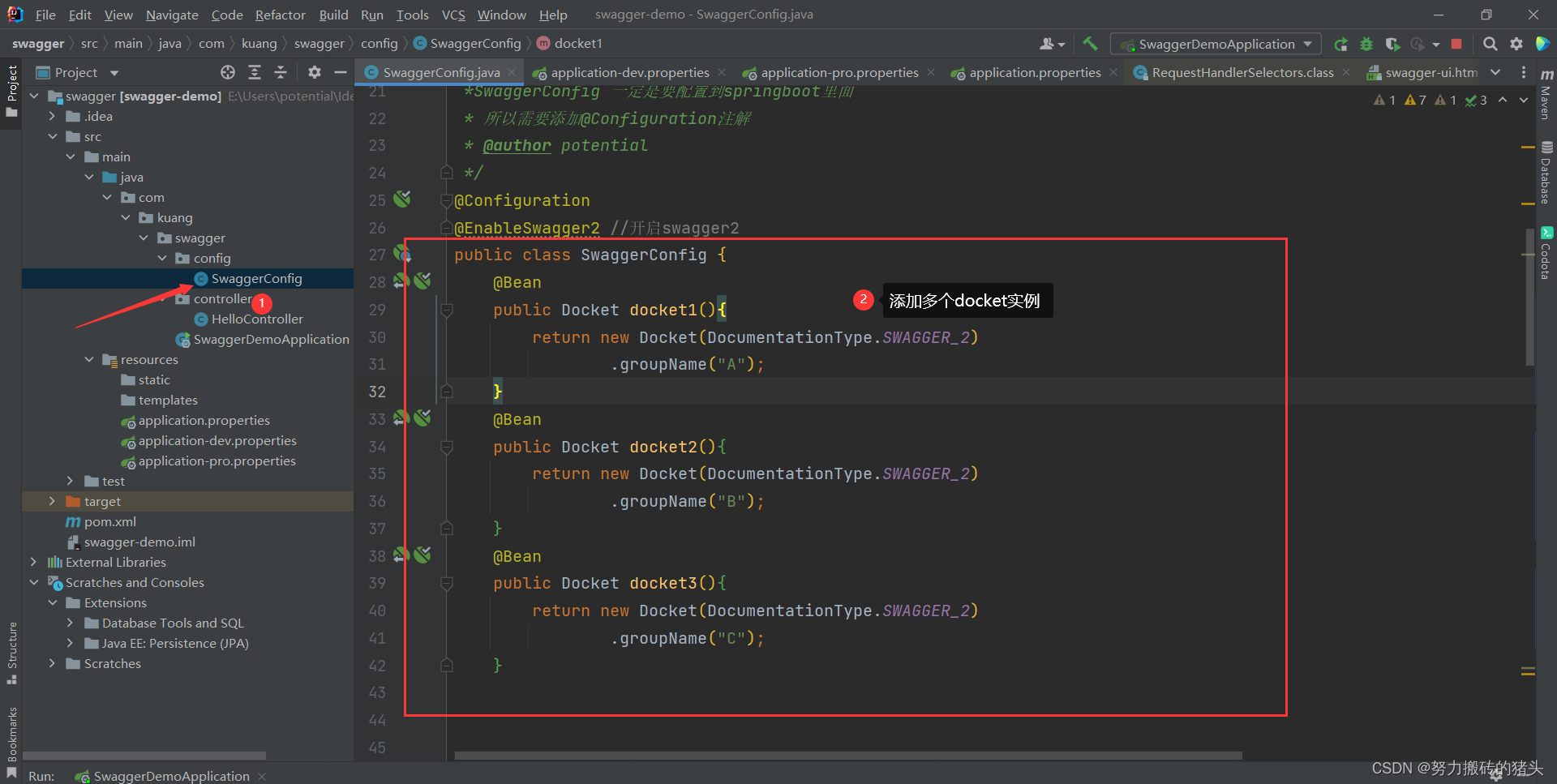Open the VCS menu

tap(453, 15)
